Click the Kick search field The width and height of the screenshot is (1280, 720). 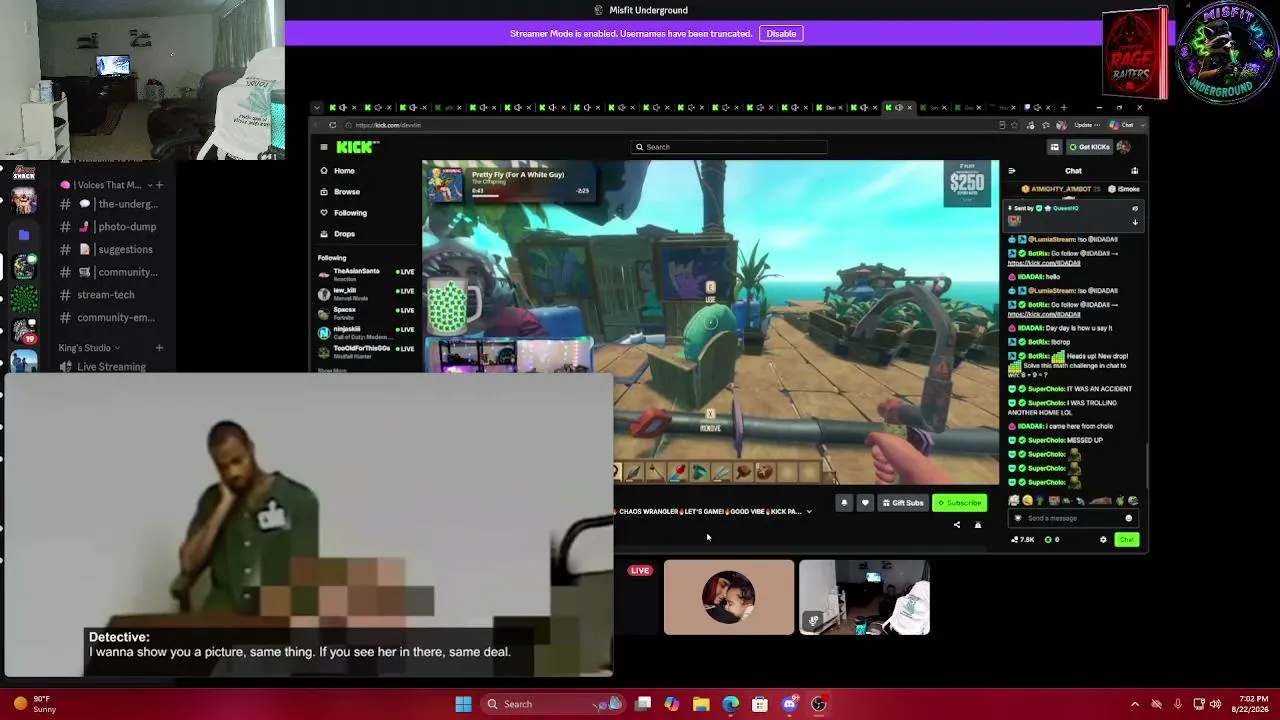tap(730, 147)
